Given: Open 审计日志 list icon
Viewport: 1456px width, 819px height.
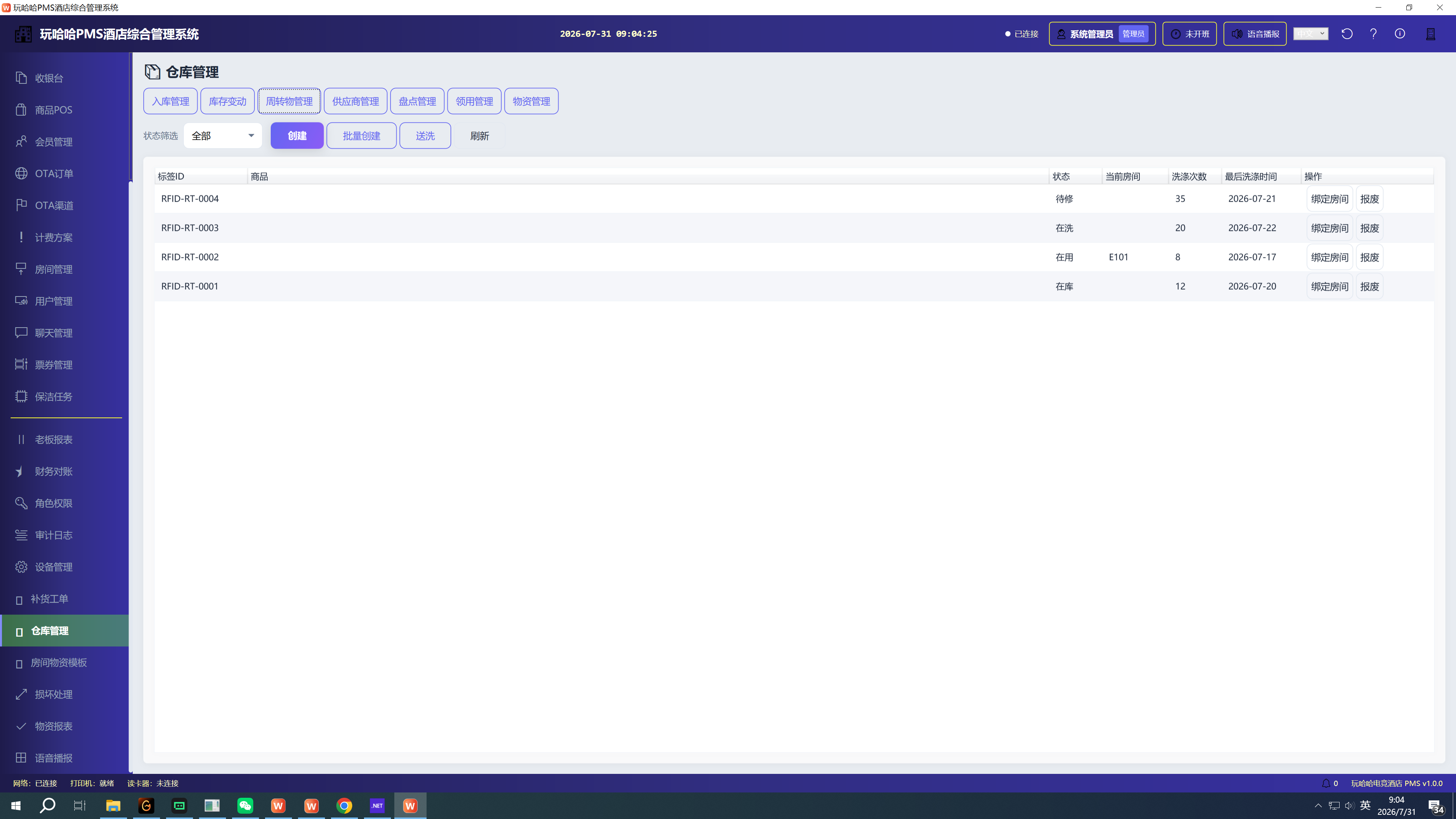Looking at the screenshot, I should [21, 535].
